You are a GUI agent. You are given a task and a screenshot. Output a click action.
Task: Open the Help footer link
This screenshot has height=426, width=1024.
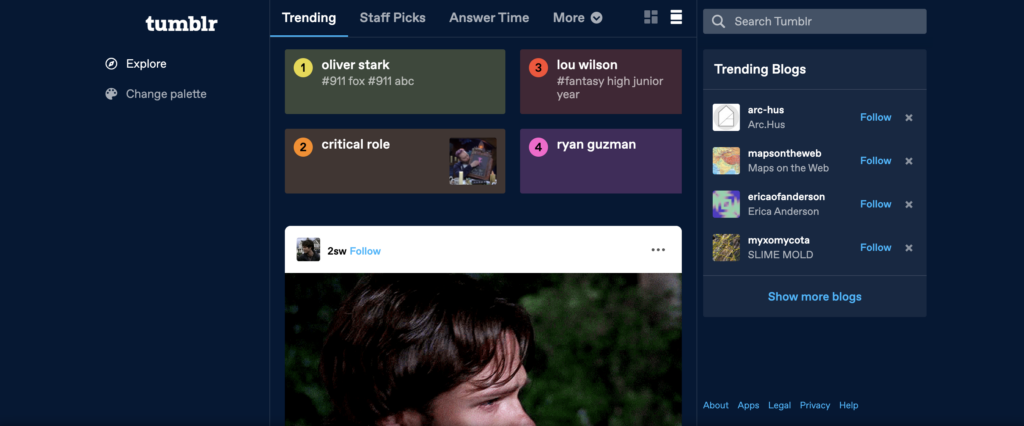coord(848,405)
